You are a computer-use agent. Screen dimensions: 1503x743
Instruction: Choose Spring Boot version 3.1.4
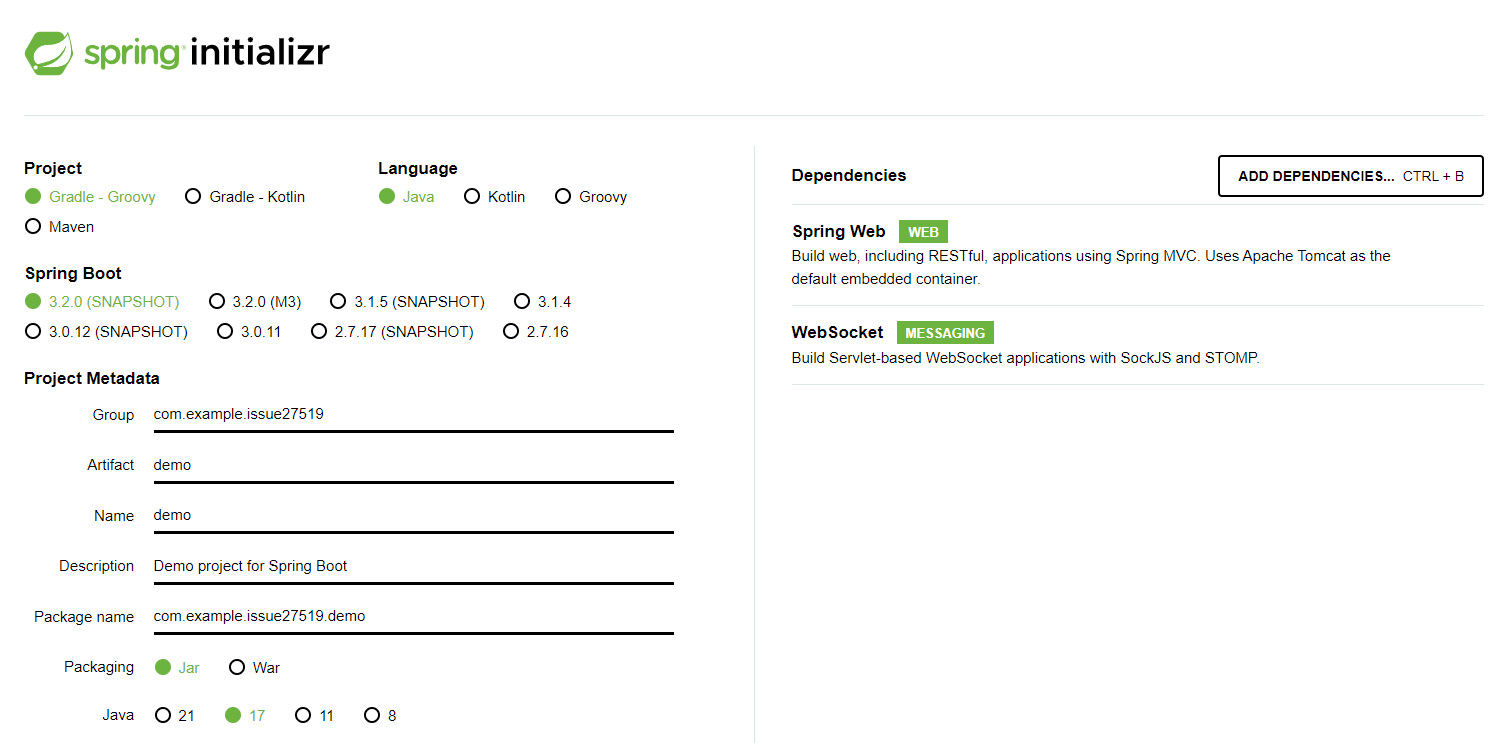[543, 302]
